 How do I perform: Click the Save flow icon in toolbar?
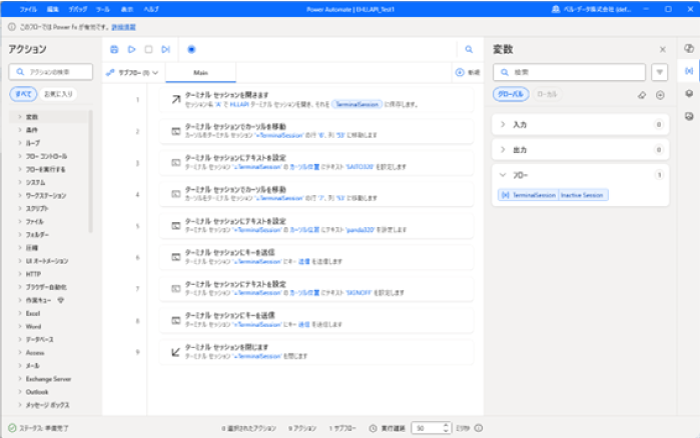click(114, 49)
